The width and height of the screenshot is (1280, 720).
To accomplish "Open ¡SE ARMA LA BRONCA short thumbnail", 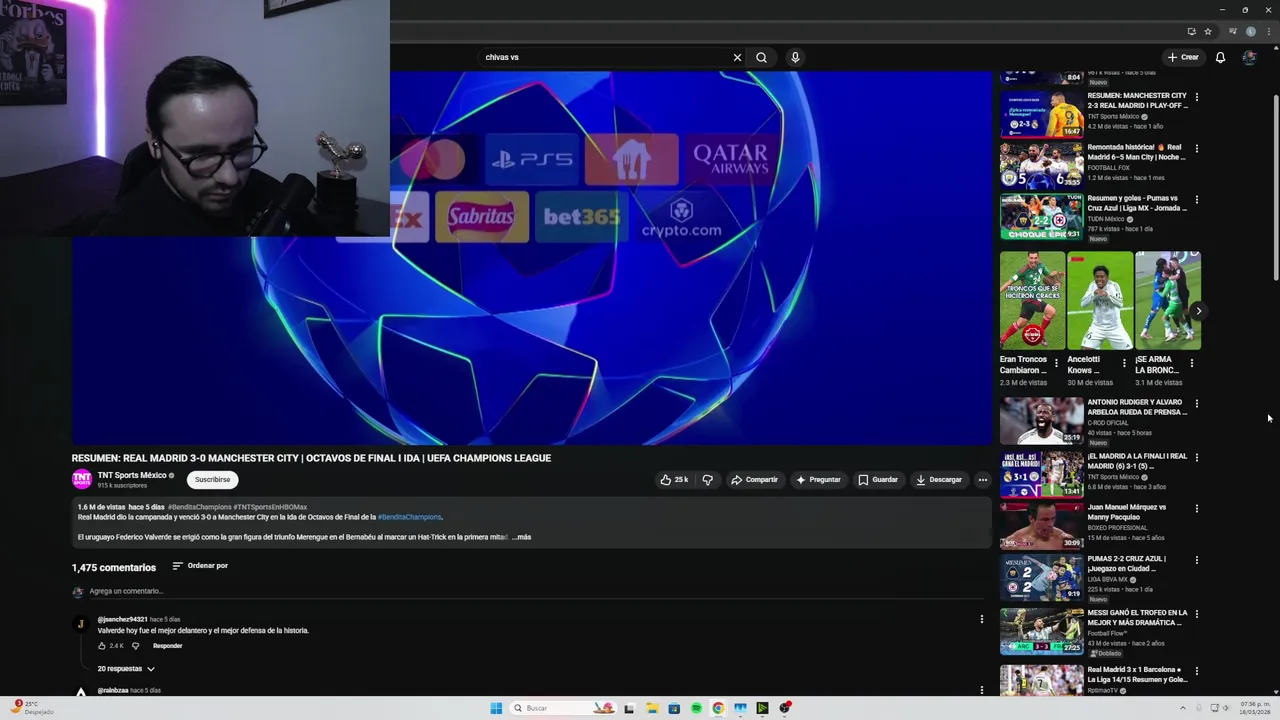I will (x=1168, y=300).
